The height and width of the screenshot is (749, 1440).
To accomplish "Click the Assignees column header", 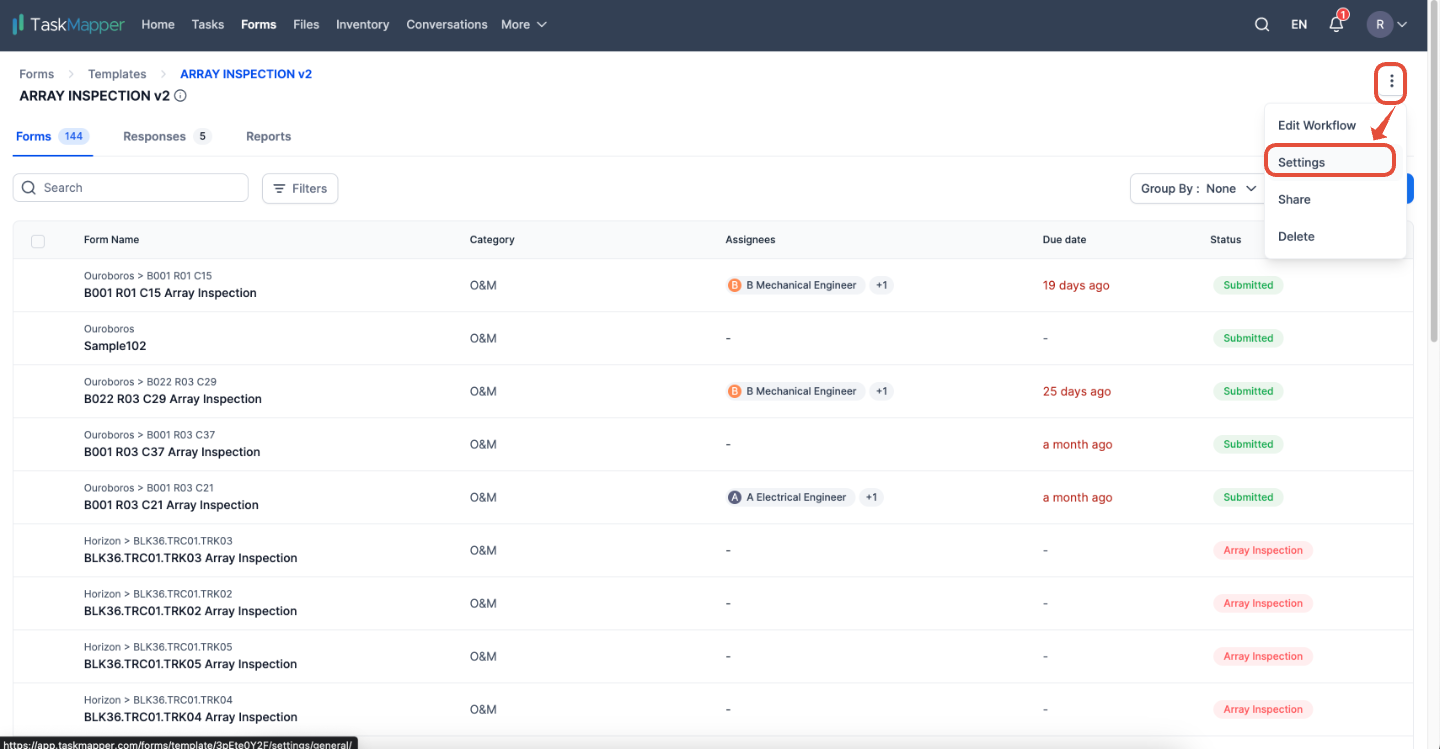I will pyautogui.click(x=750, y=240).
